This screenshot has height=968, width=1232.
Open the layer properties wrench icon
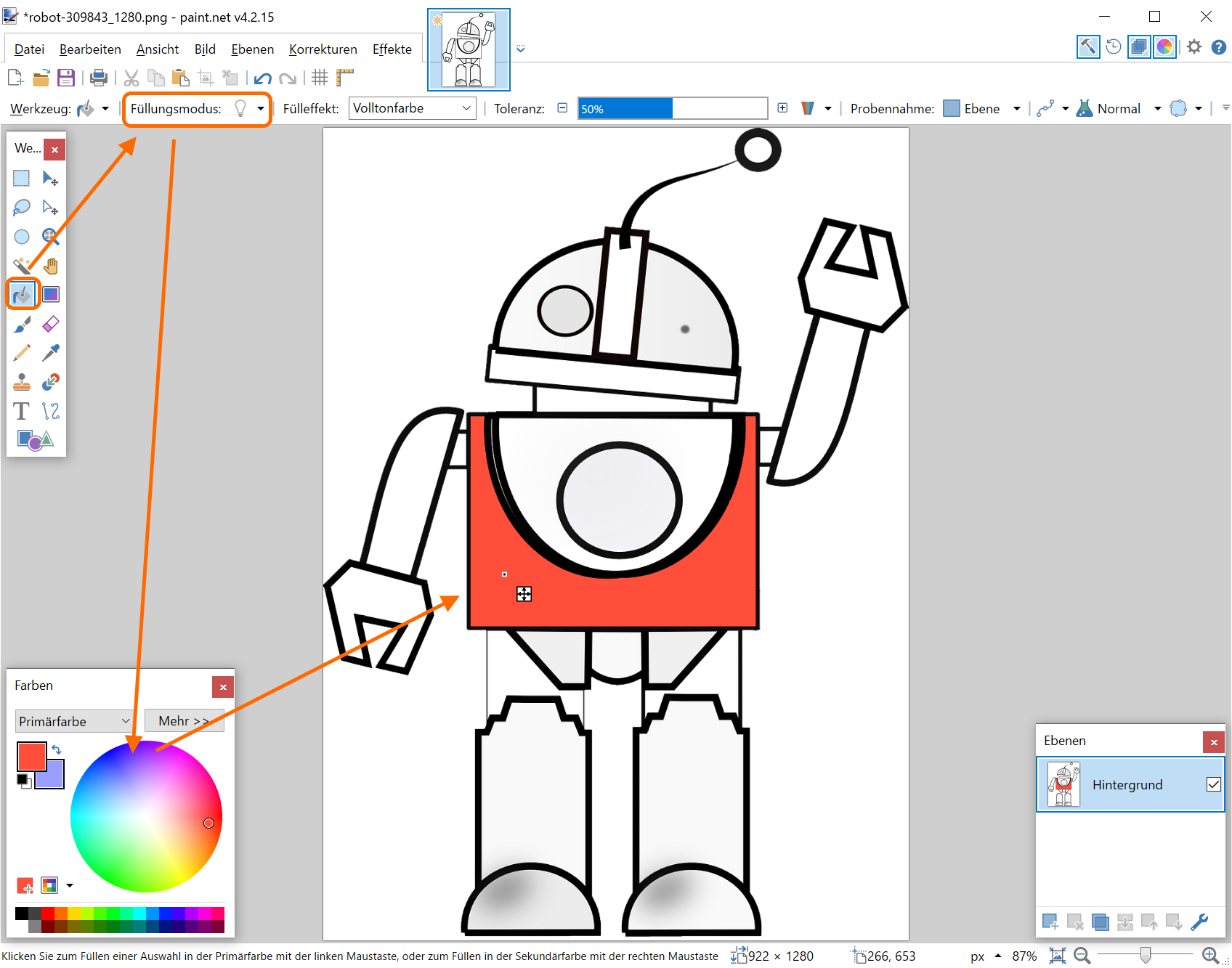(1199, 922)
